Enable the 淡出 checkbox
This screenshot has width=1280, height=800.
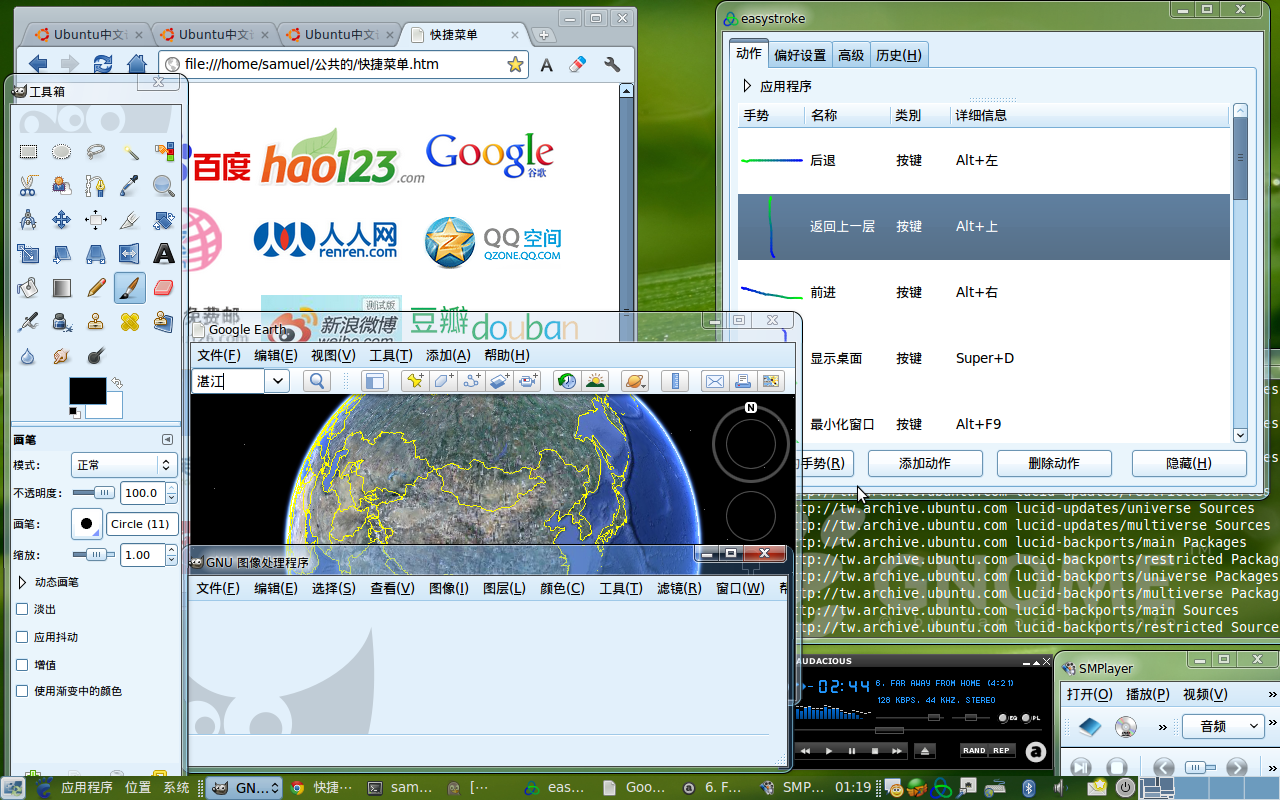[x=22, y=609]
